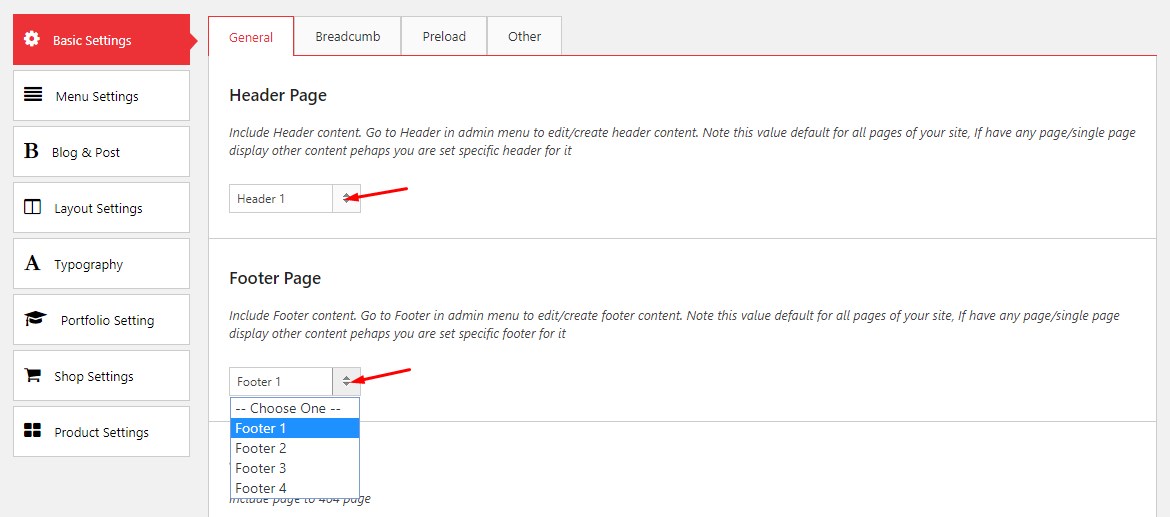Open the Menu Settings section label
This screenshot has width=1170, height=517.
click(x=97, y=97)
